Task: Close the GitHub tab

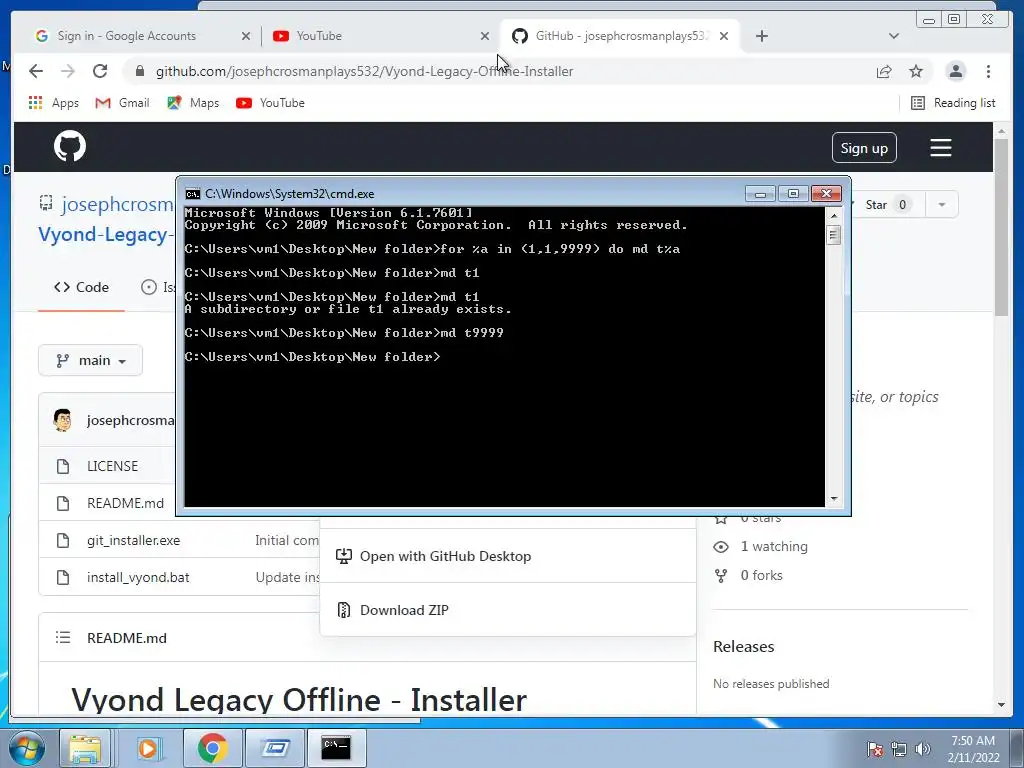Action: [x=724, y=36]
